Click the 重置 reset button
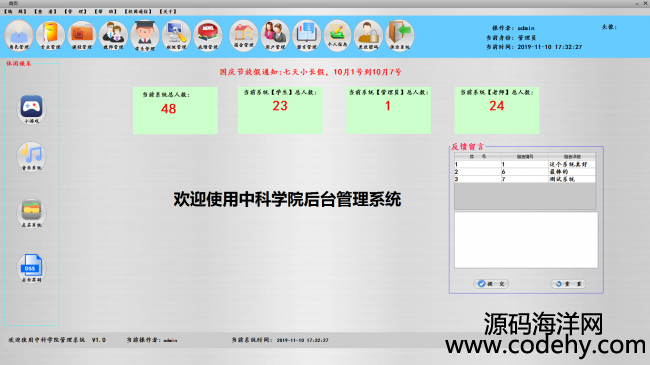The height and width of the screenshot is (365, 650). pos(568,284)
